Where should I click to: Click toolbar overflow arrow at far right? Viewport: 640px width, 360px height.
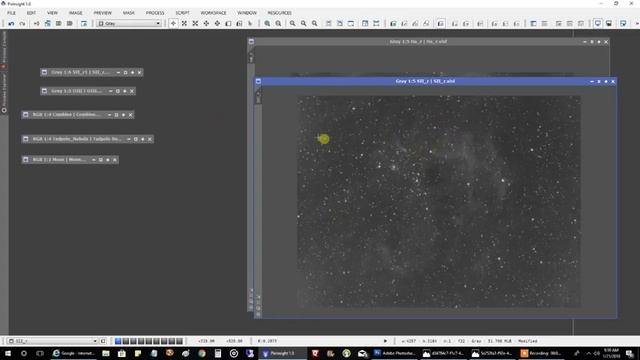(636, 24)
